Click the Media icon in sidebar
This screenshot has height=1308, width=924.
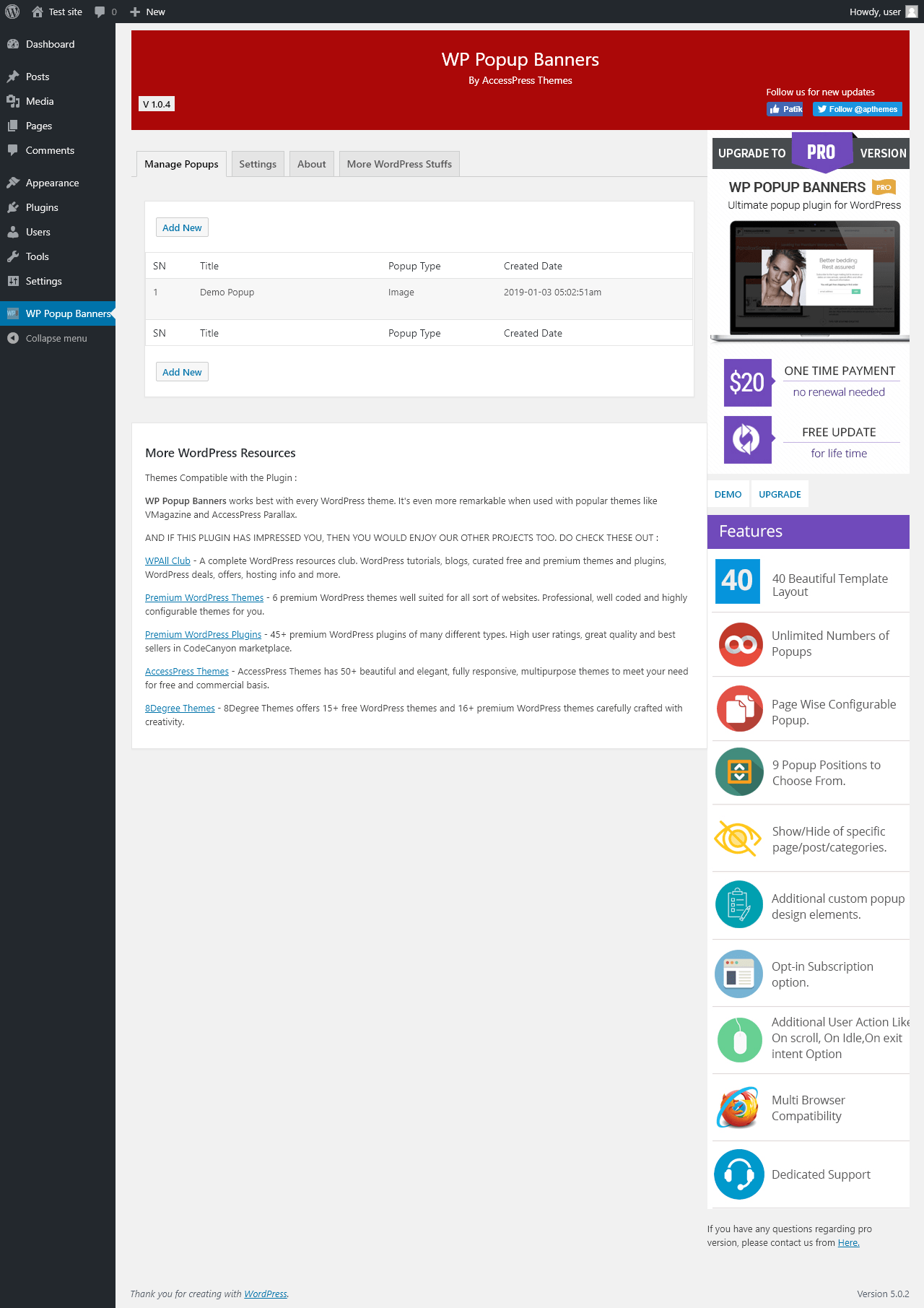pyautogui.click(x=13, y=101)
